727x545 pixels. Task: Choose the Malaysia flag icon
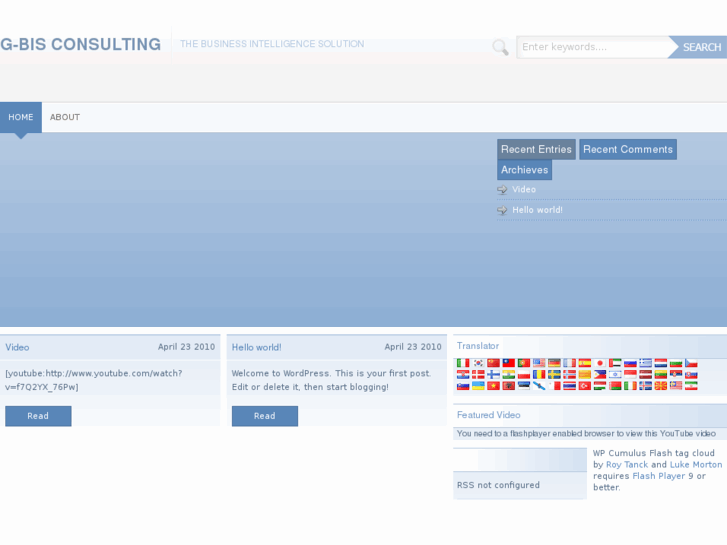coord(676,385)
